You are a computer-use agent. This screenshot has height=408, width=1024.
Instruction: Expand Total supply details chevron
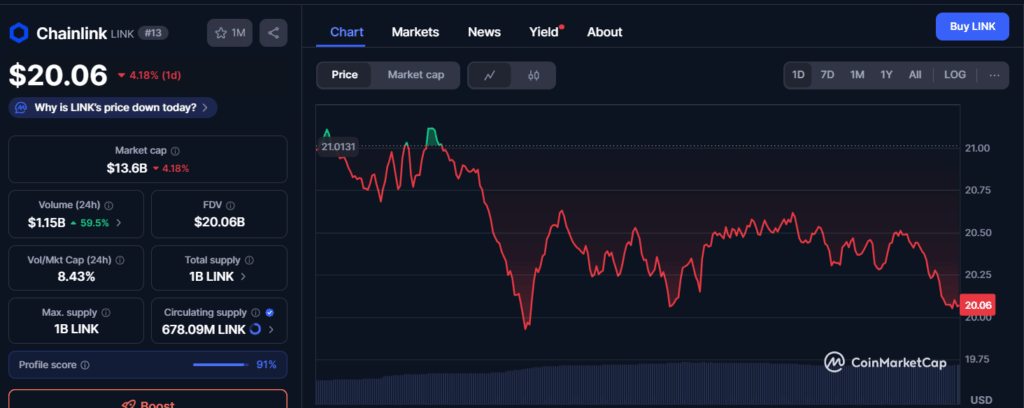click(243, 276)
